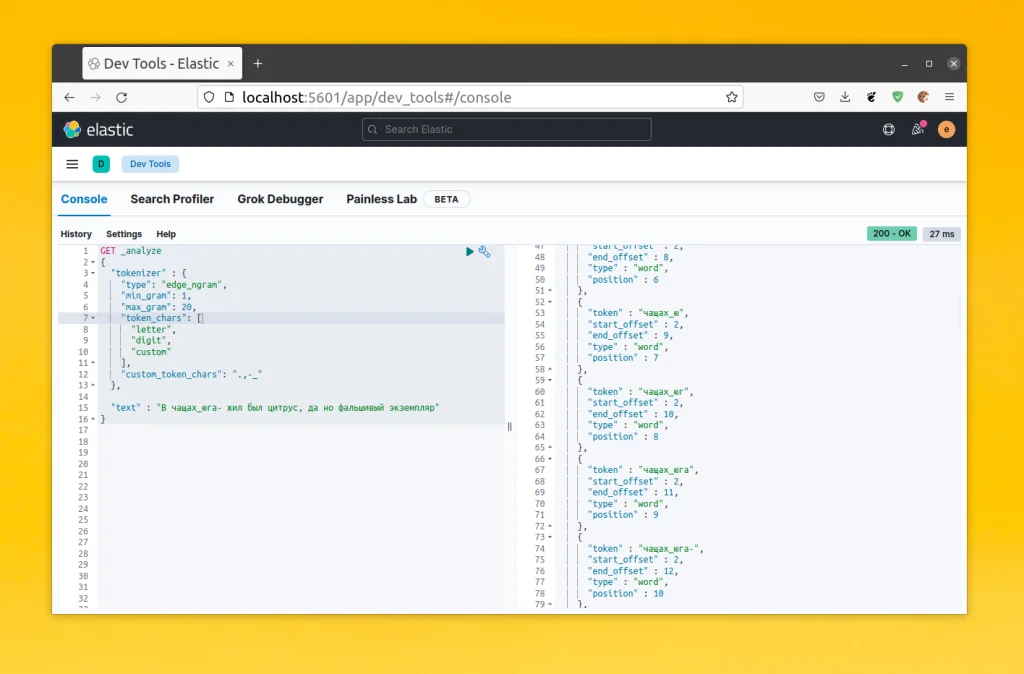Open the browser downloads icon
Screen dimensions: 1024x674
(x=845, y=97)
